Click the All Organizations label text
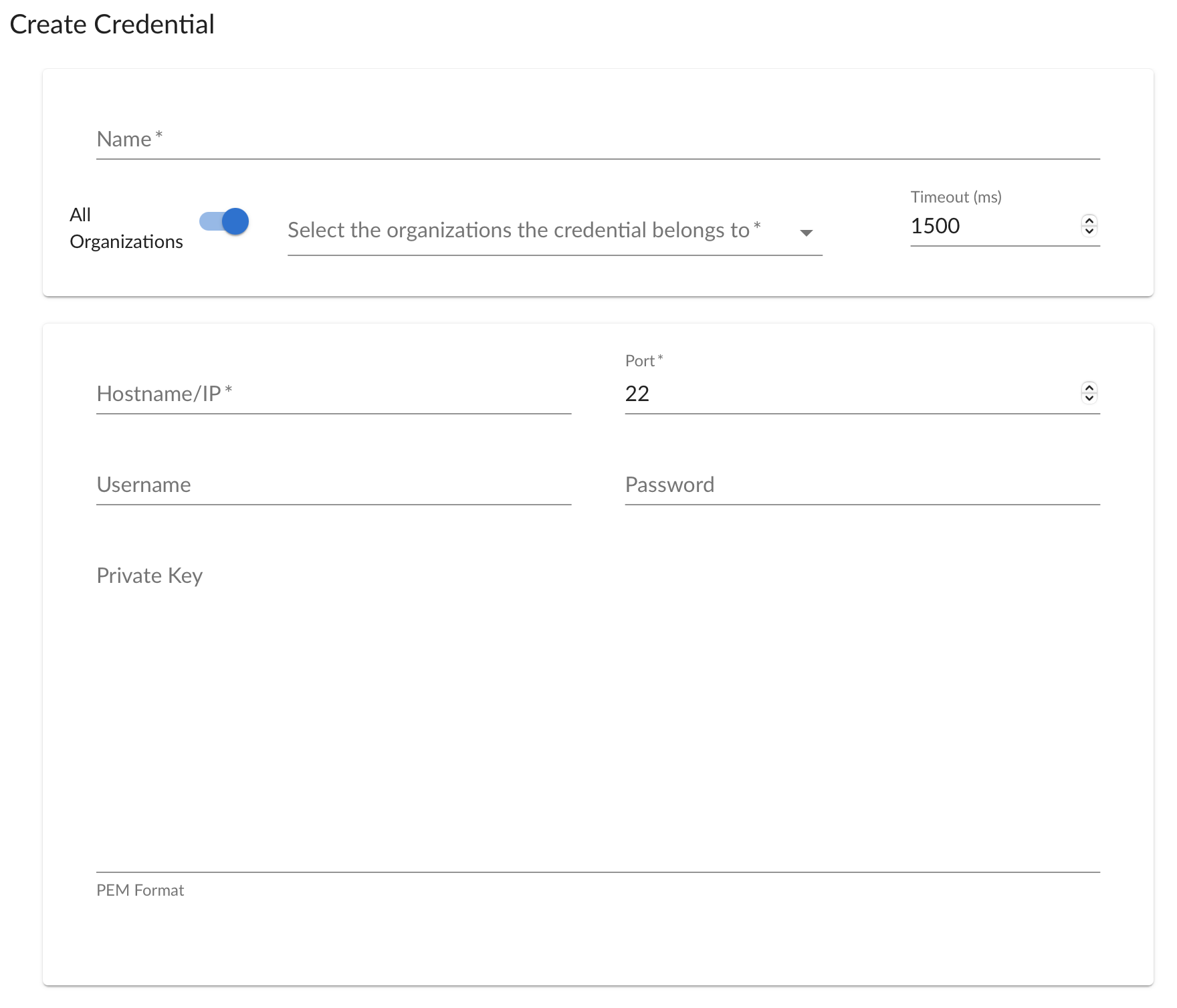The image size is (1177, 1008). pyautogui.click(x=126, y=228)
